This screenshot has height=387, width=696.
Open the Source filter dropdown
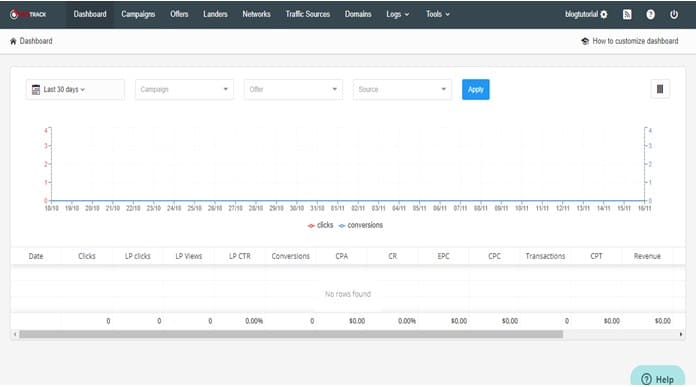click(x=402, y=90)
